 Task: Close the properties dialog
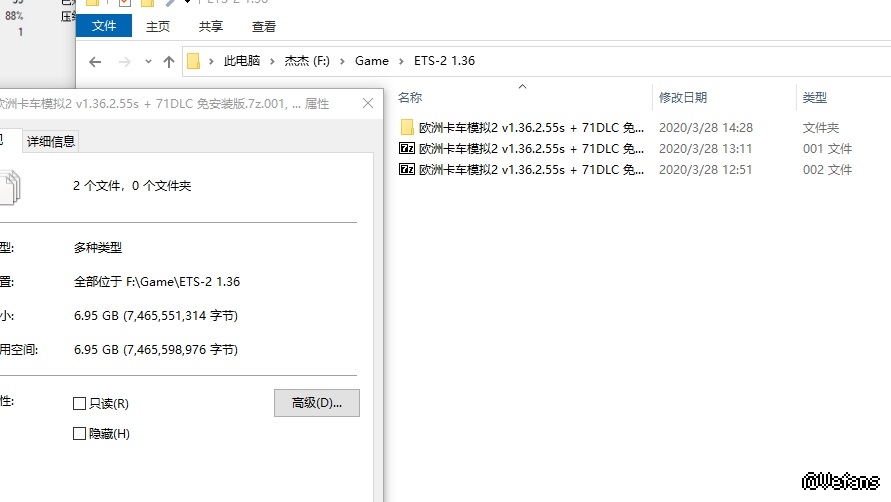click(368, 103)
